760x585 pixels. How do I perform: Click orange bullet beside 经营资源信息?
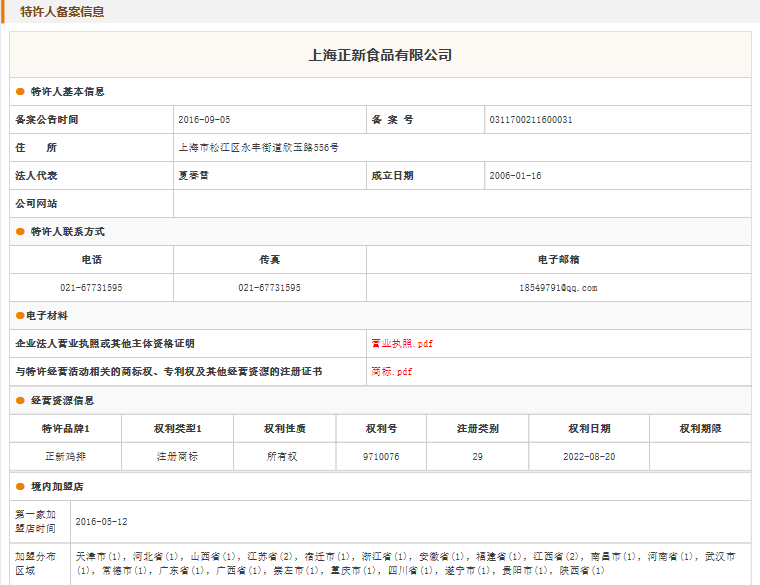[20, 401]
